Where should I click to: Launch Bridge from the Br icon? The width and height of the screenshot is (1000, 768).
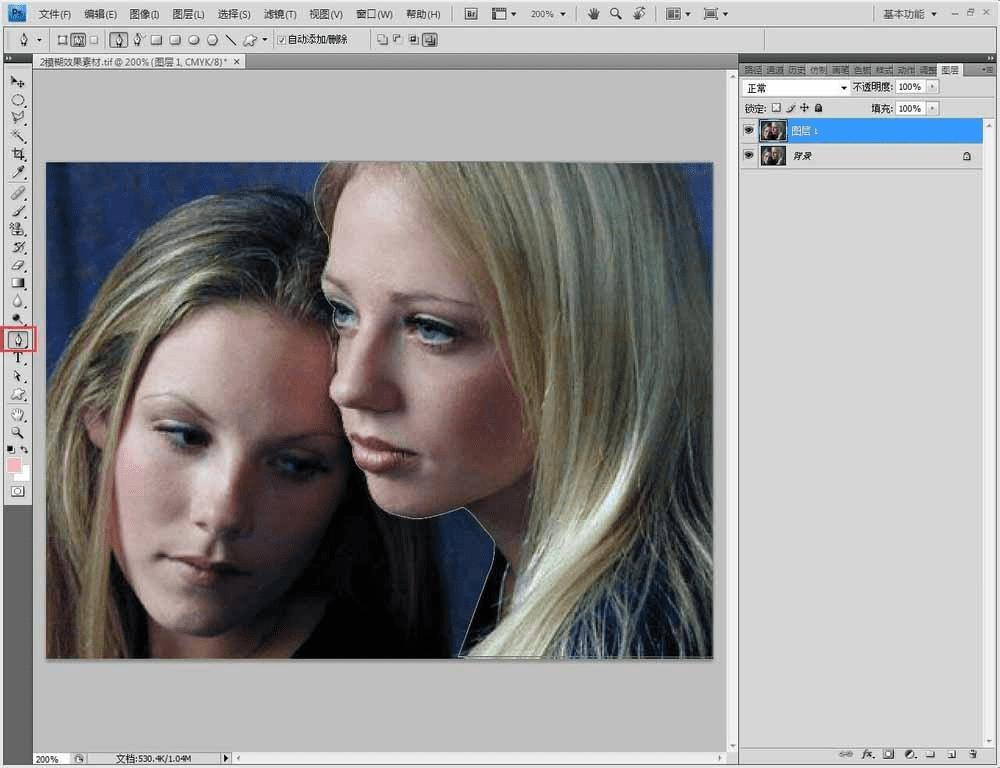coord(471,13)
